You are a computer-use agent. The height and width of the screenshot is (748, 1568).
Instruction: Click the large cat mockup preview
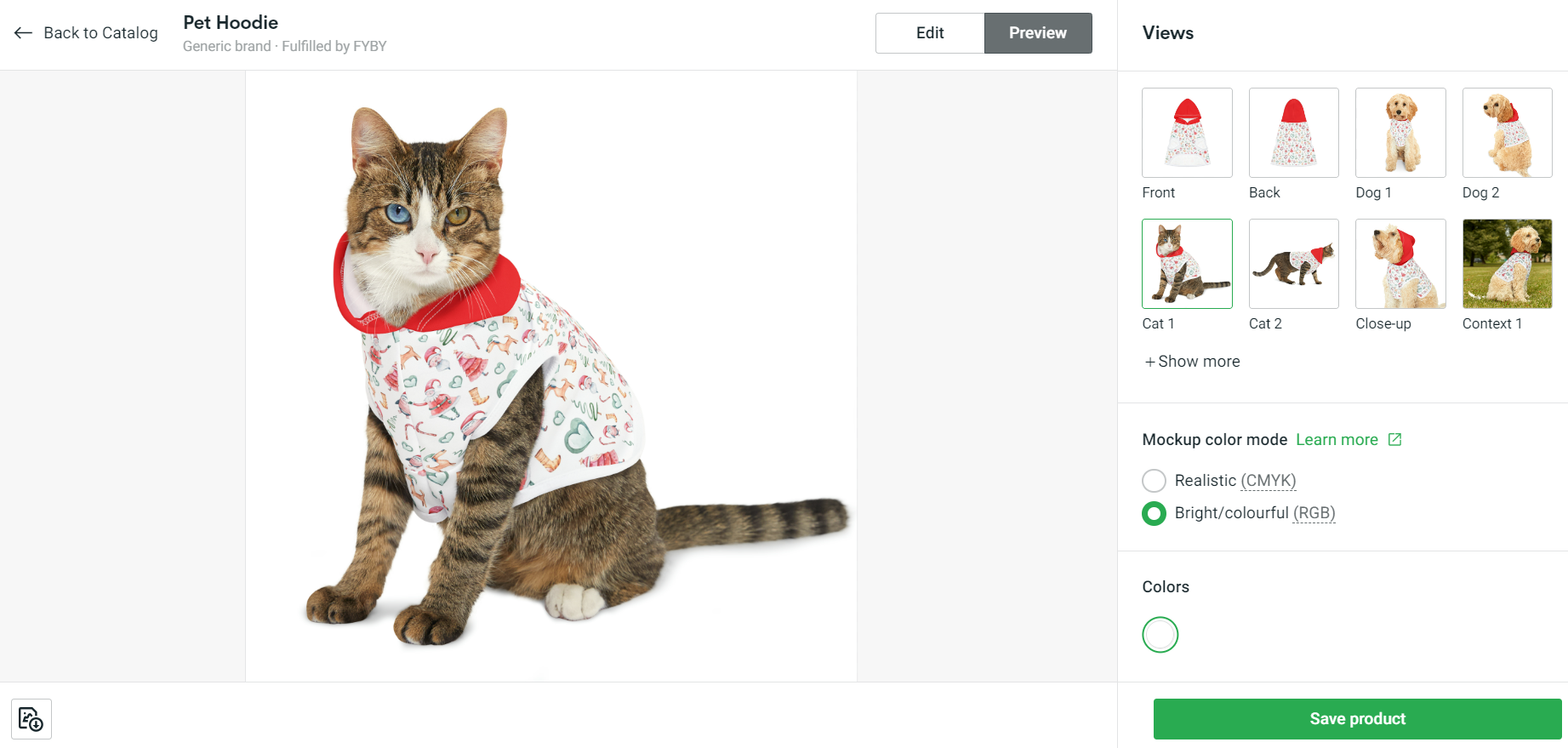551,374
